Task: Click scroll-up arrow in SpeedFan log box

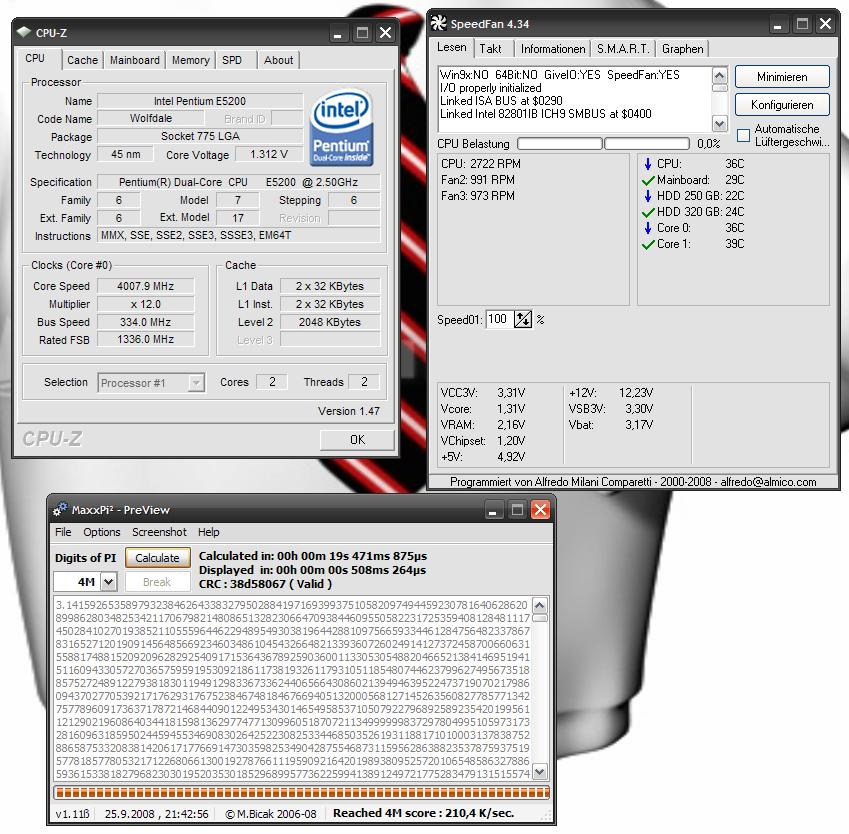Action: pyautogui.click(x=719, y=75)
